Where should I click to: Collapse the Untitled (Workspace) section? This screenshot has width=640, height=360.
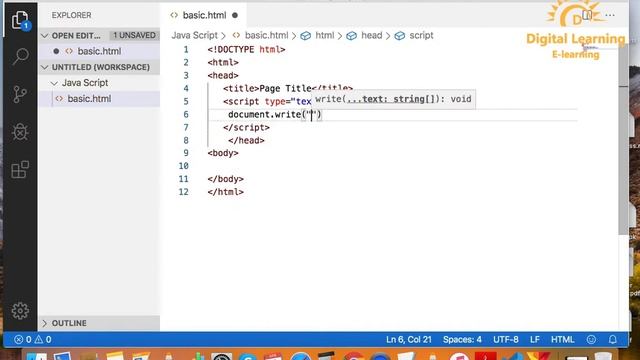point(44,67)
